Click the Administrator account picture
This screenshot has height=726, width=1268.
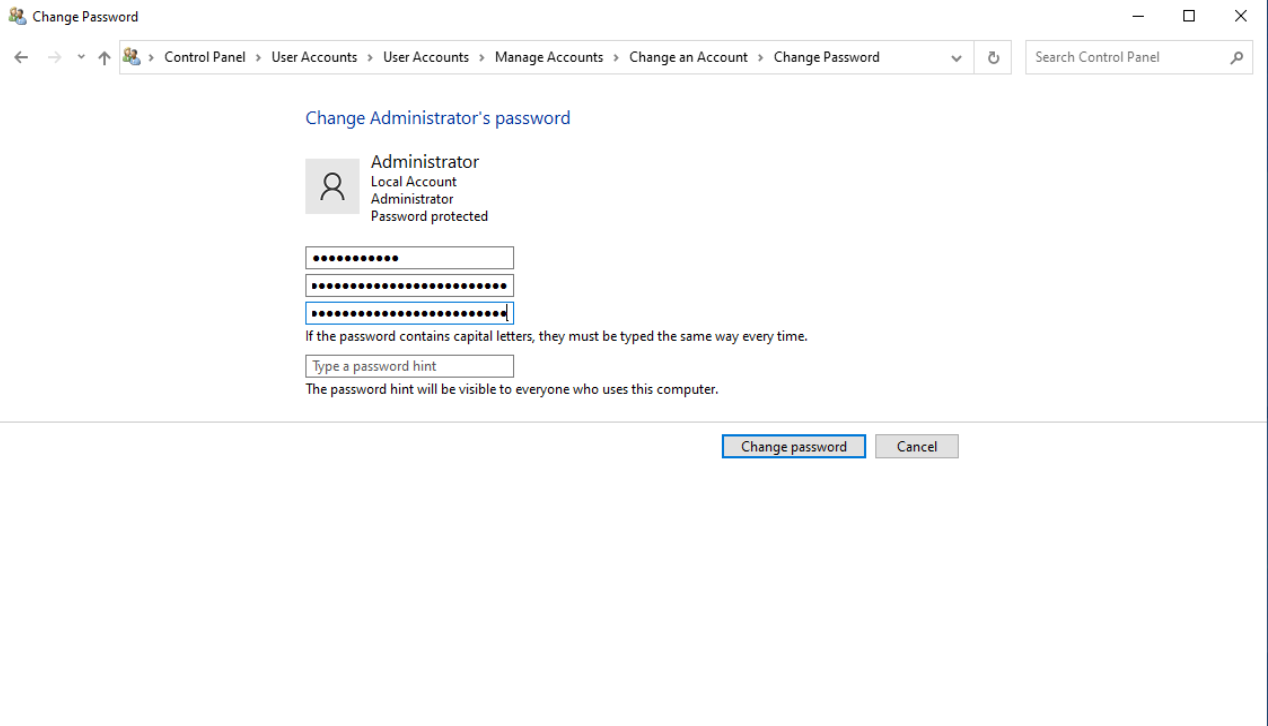332,186
